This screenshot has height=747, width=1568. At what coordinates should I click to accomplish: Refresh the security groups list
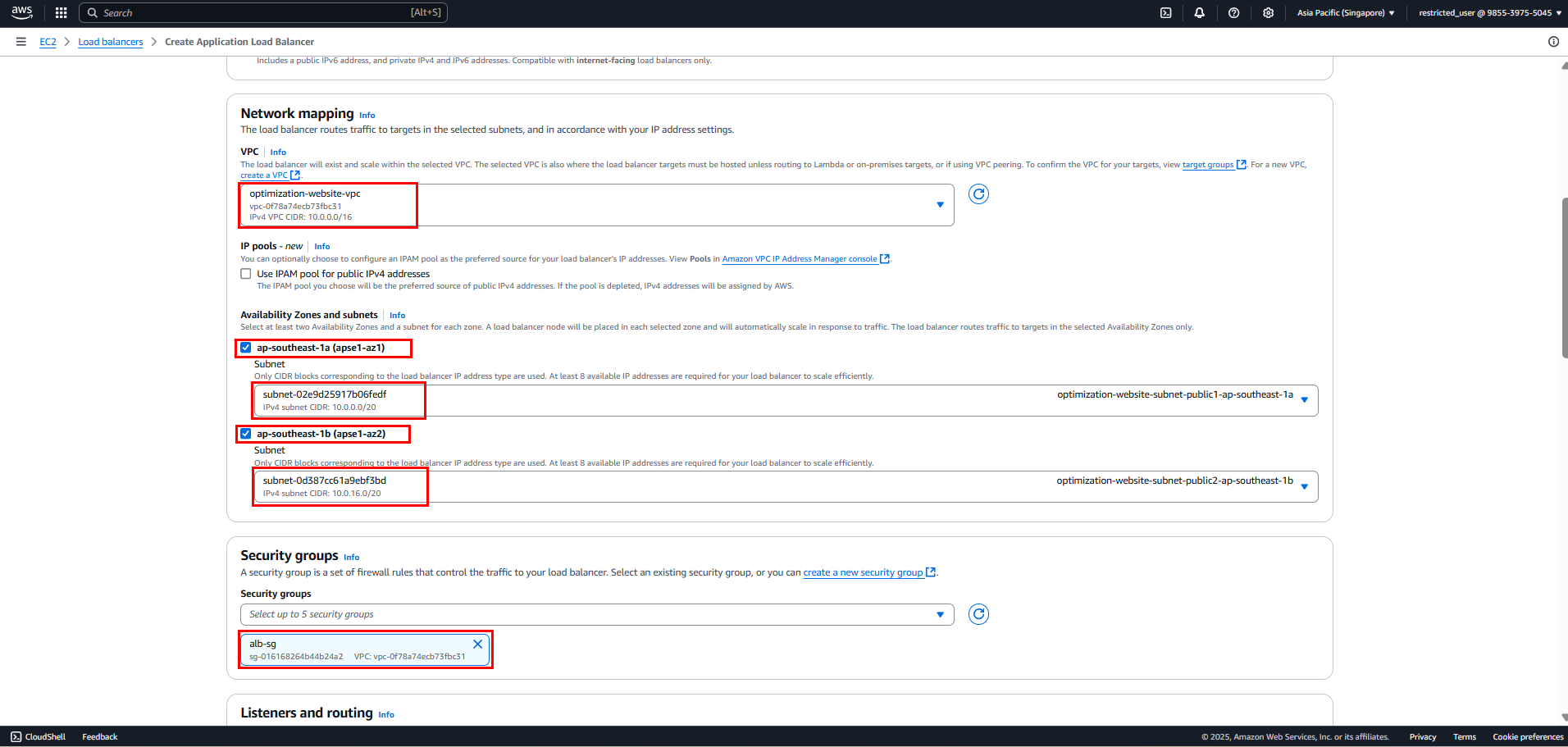[x=978, y=614]
